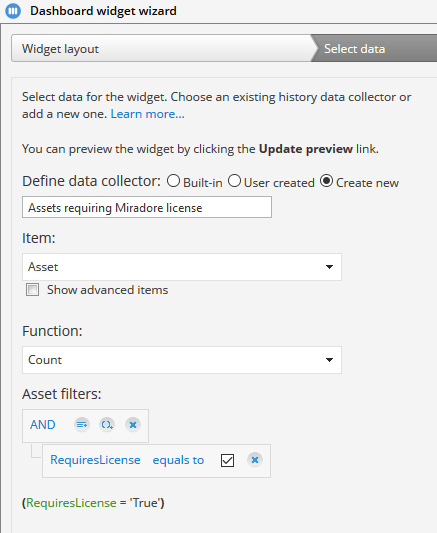Add a nested filter group icon
The height and width of the screenshot is (533, 437).
(x=107, y=425)
